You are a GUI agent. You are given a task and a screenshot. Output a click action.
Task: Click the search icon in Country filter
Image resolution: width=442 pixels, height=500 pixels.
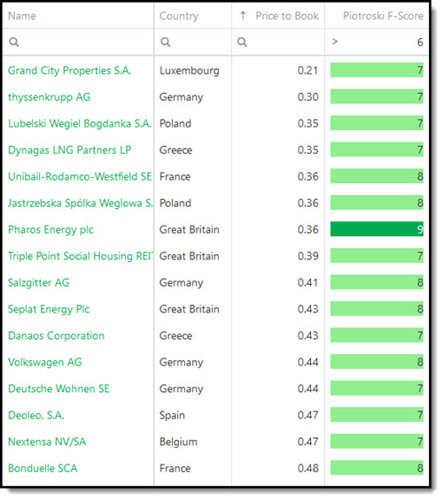(165, 42)
